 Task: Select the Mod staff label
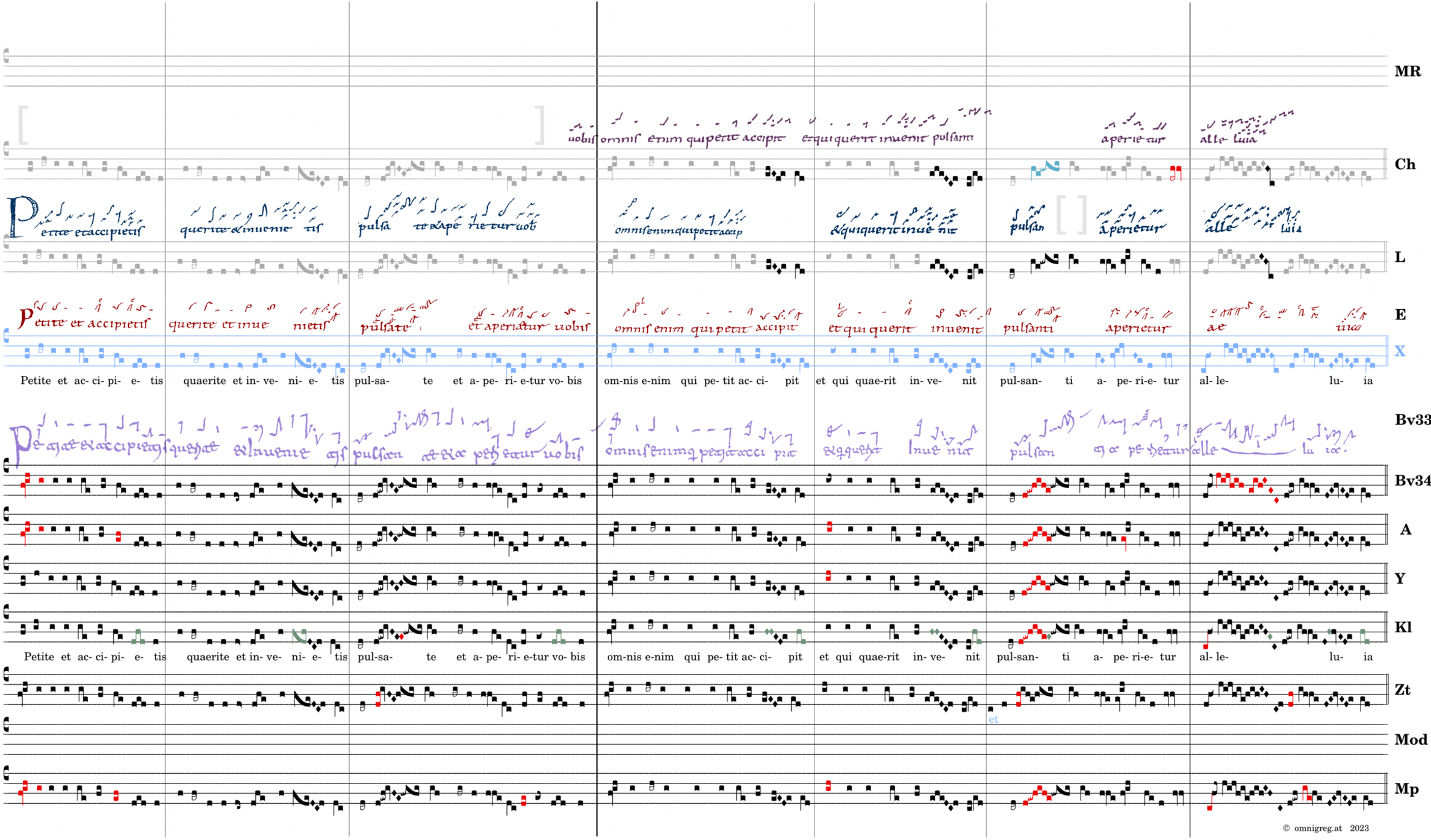click(x=1411, y=740)
